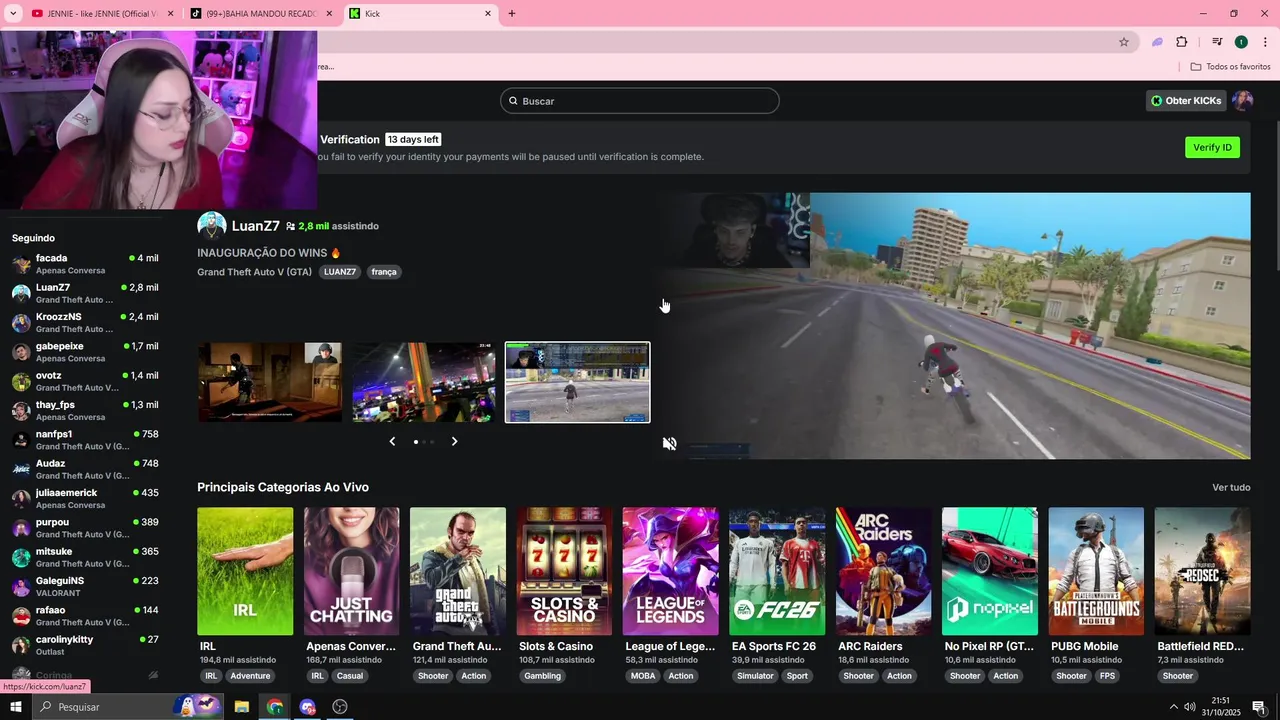
Task: Open LuanZ7 channel name link
Action: (256, 226)
